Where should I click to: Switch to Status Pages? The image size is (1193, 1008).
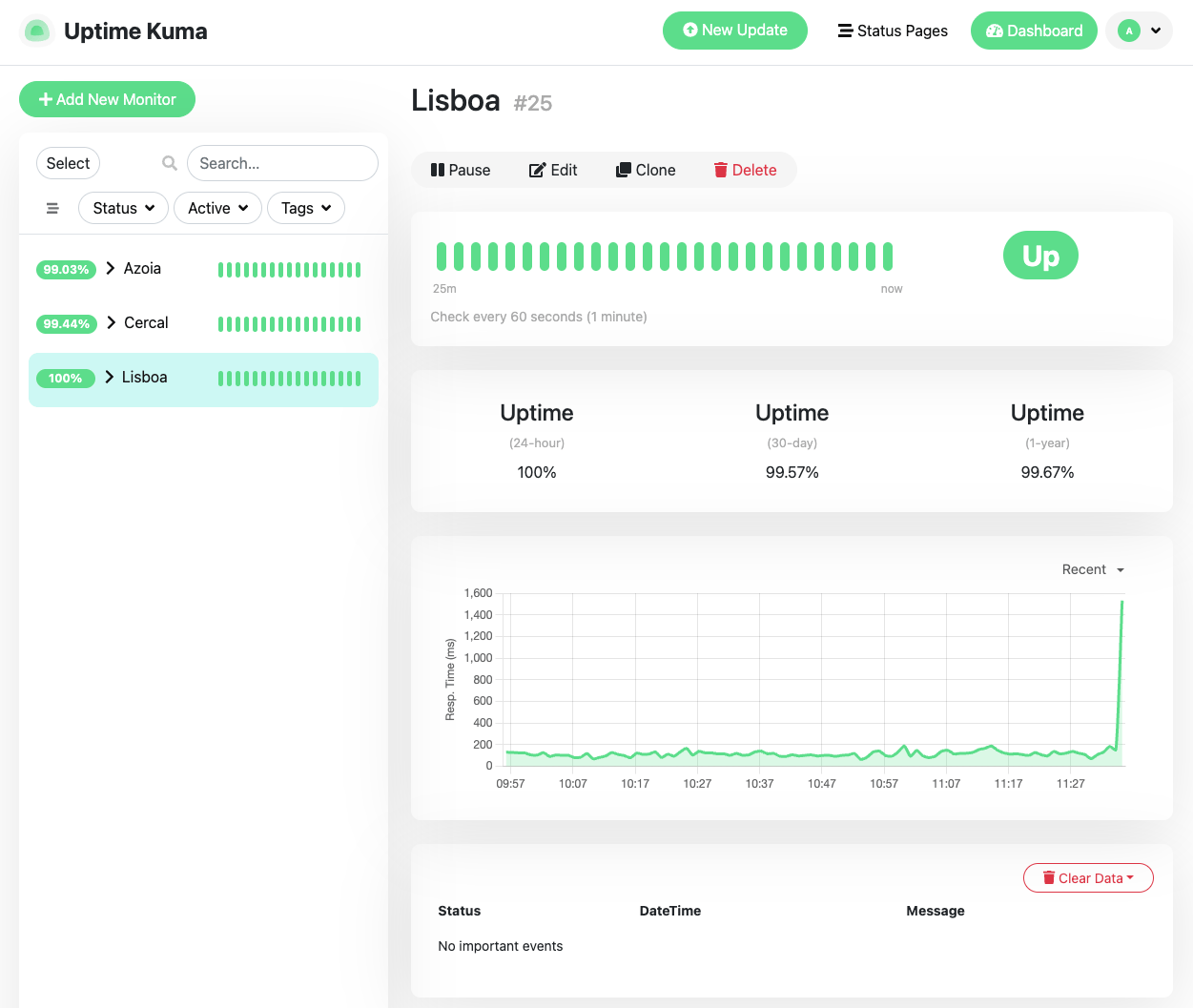coord(893,31)
